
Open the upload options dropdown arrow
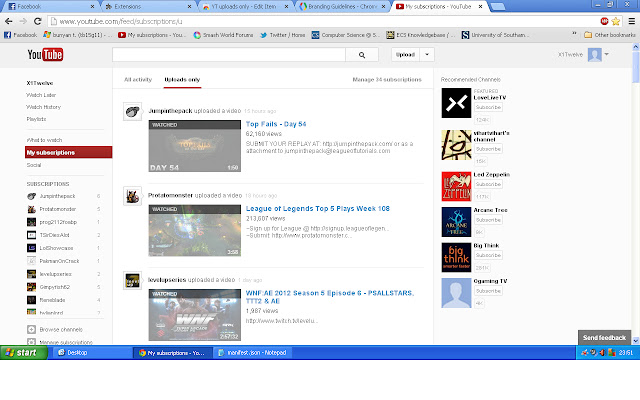[x=427, y=54]
